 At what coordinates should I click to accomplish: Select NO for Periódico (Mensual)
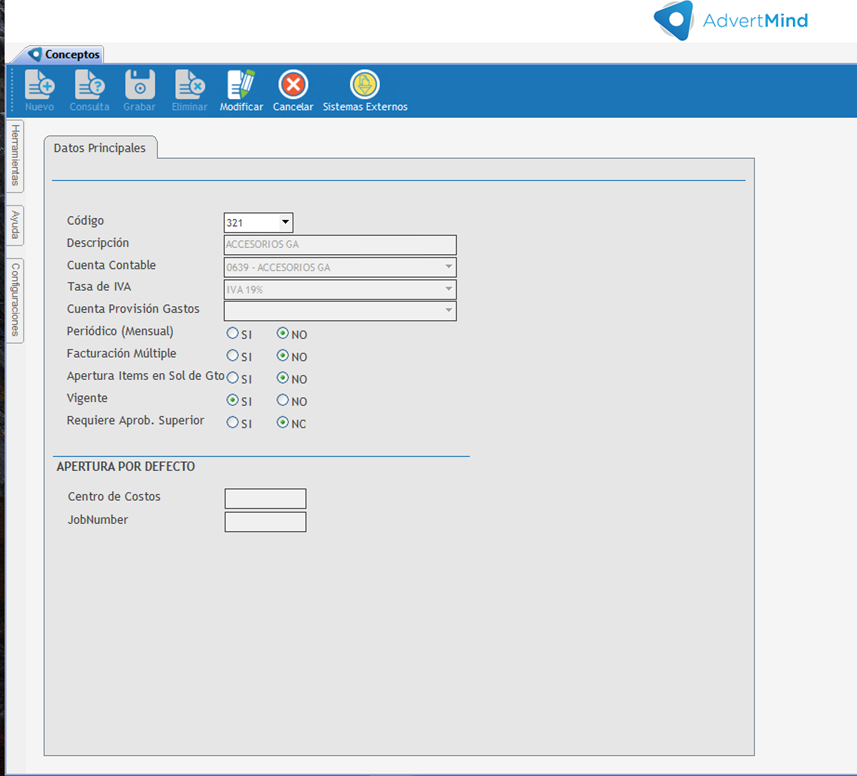tap(283, 333)
